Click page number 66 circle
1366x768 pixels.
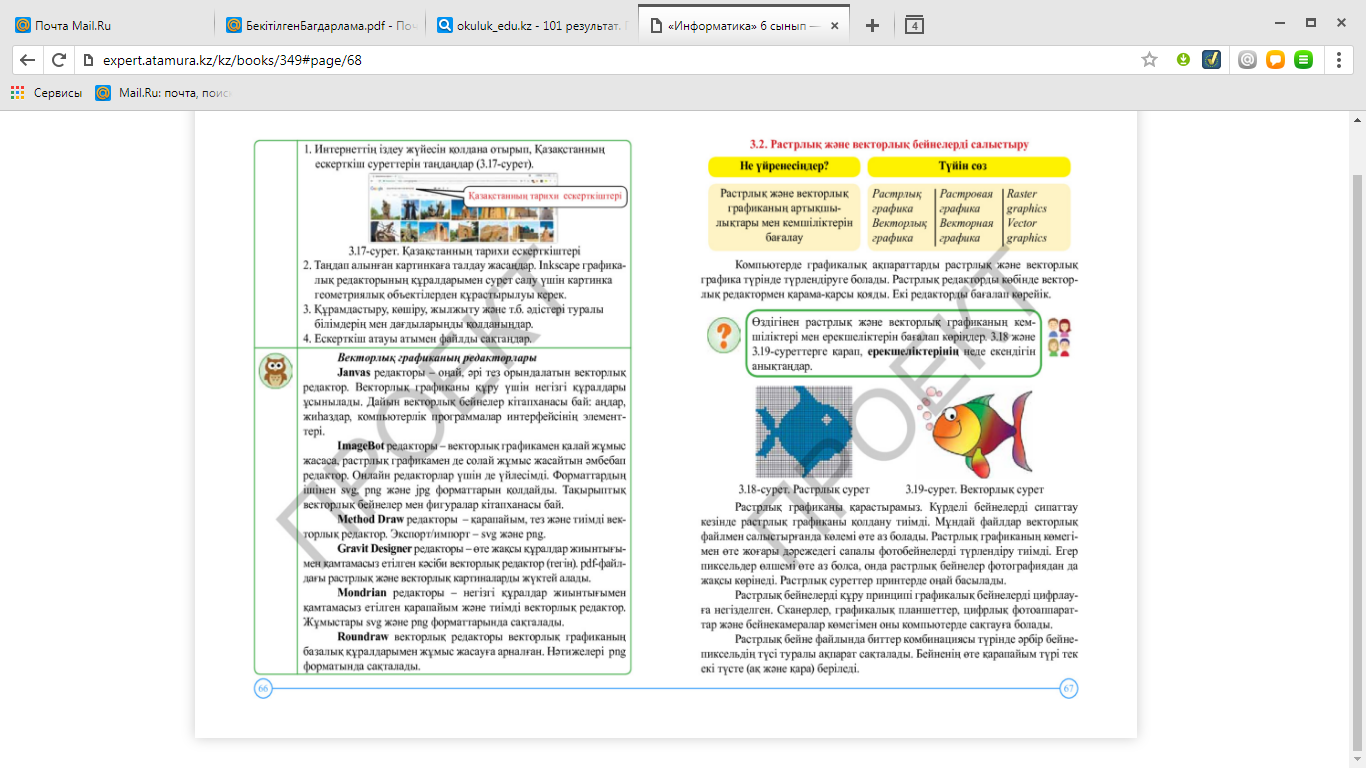[263, 688]
